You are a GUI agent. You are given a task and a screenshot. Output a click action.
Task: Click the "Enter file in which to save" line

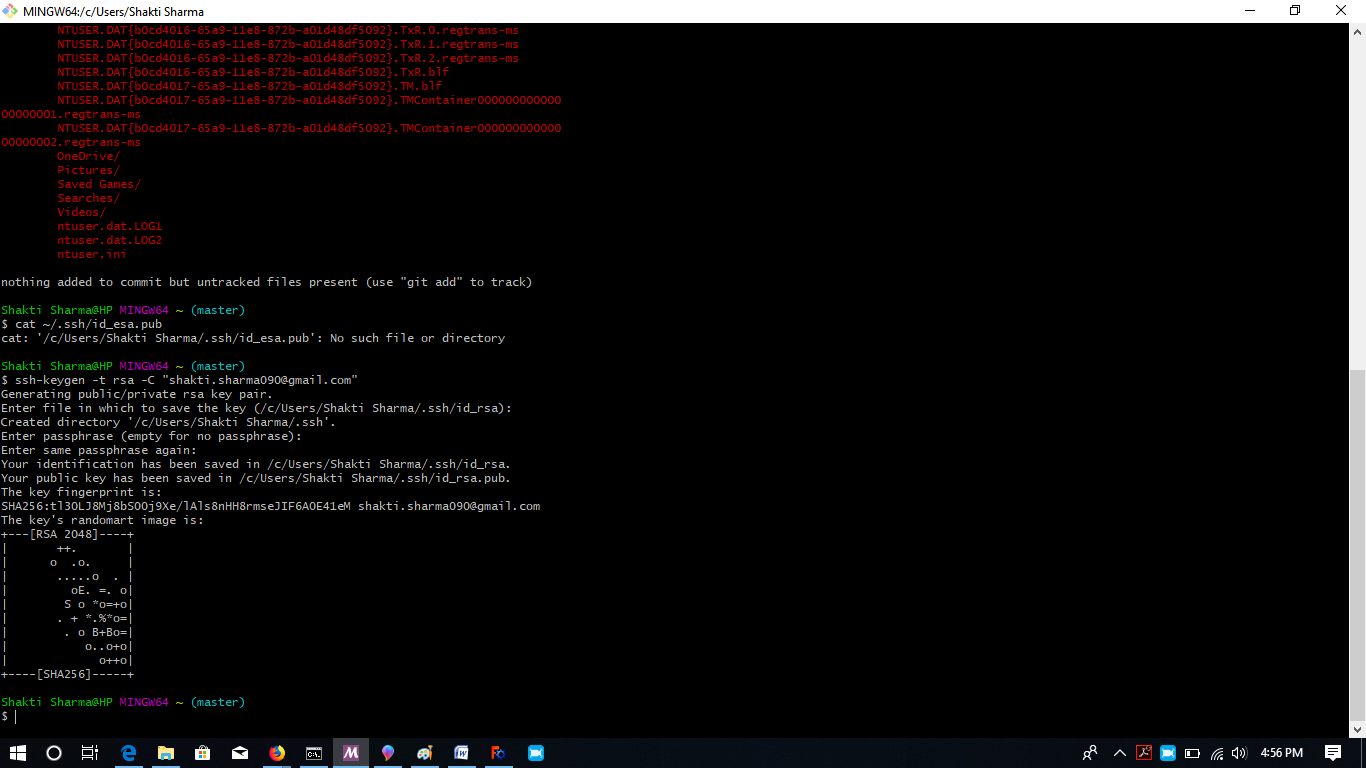point(257,408)
